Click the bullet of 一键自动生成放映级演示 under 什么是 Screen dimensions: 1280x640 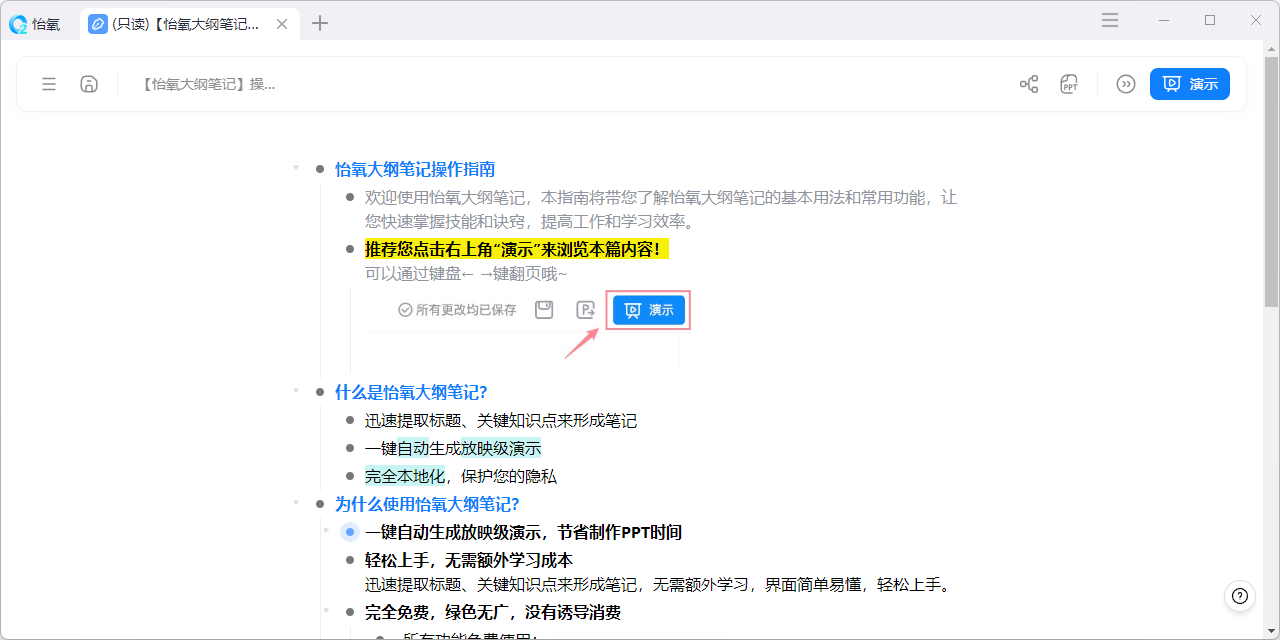[x=350, y=448]
